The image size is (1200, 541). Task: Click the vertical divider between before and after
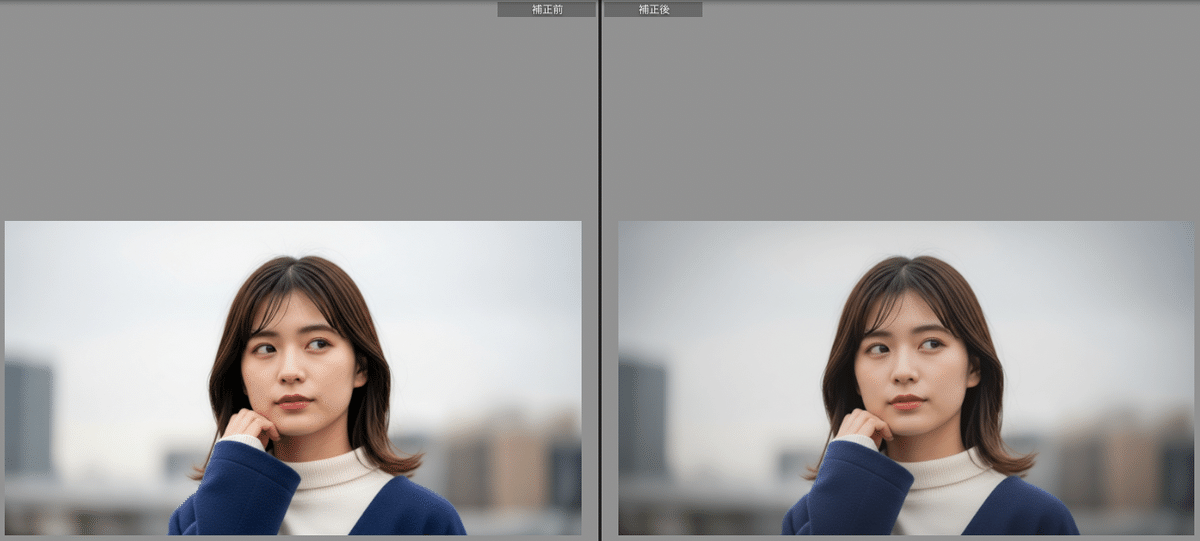[x=599, y=270]
